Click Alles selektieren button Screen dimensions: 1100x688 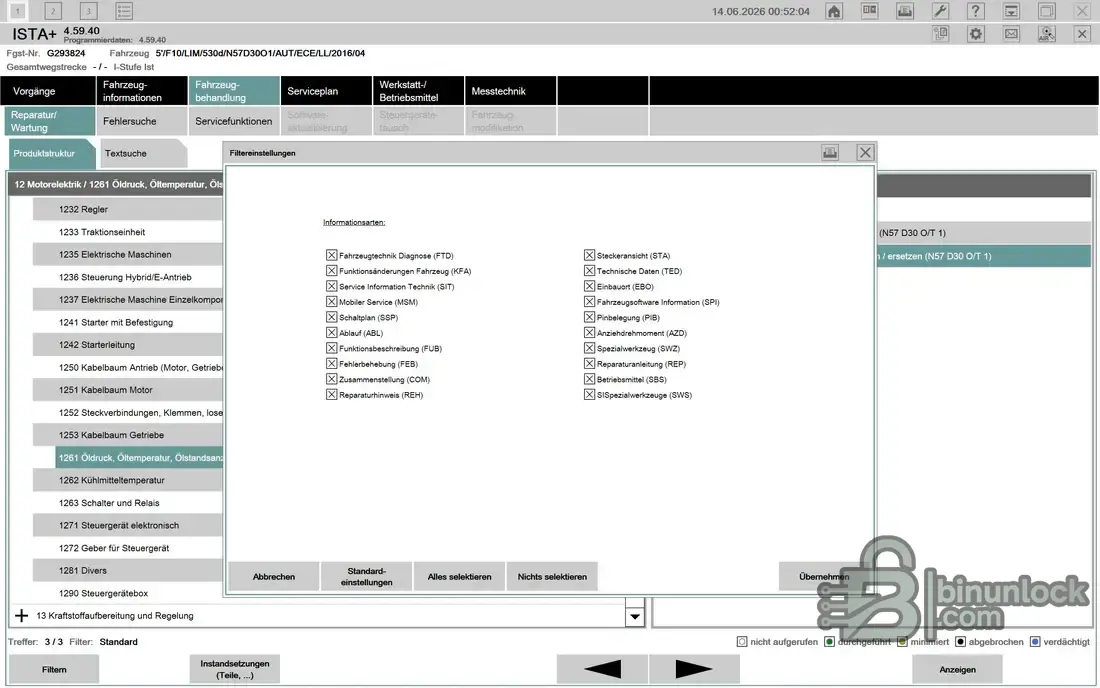pos(460,576)
